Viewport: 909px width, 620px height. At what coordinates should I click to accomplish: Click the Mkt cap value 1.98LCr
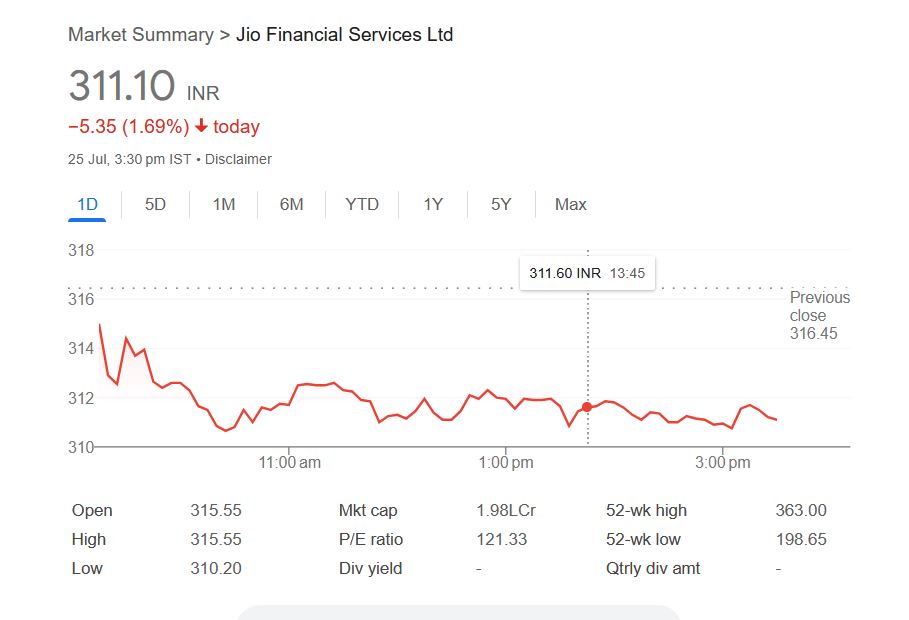[506, 510]
